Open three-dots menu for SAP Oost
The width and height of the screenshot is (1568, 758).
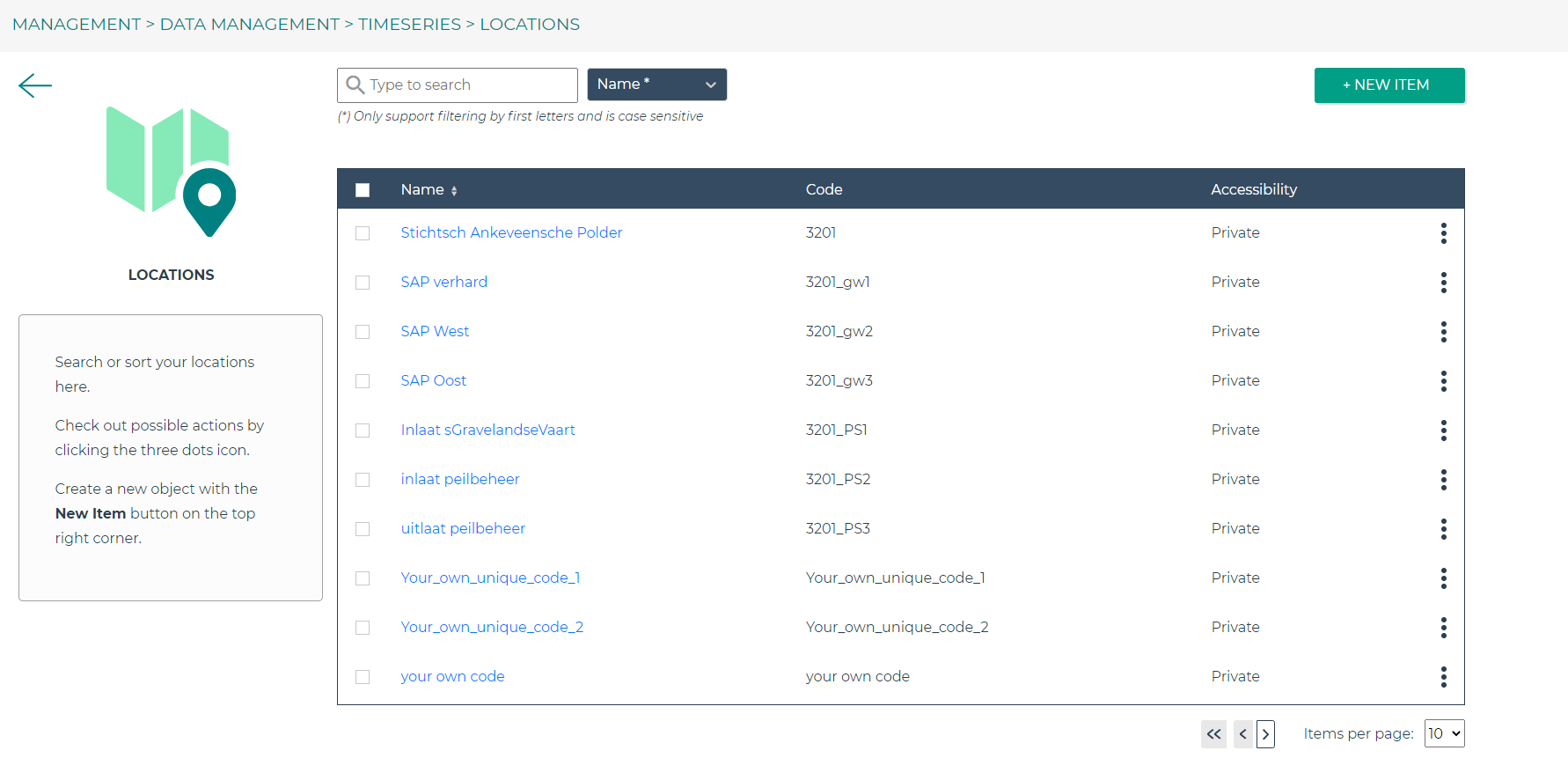pyautogui.click(x=1443, y=380)
